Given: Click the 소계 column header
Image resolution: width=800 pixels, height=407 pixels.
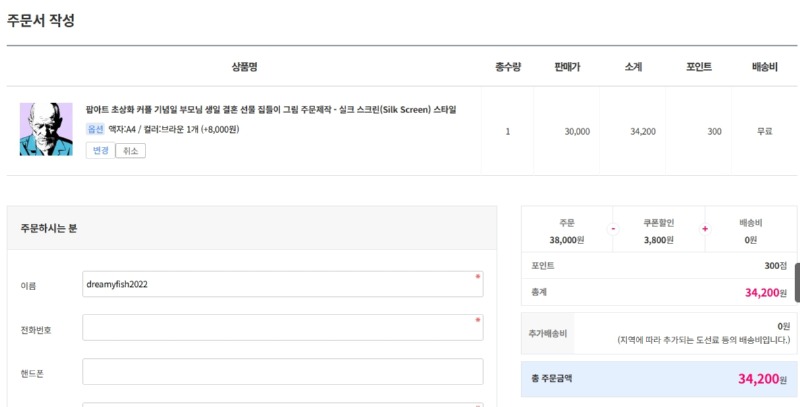Looking at the screenshot, I should coord(633,67).
